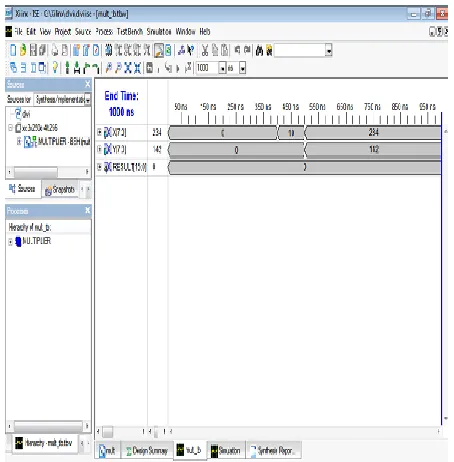
Task: Open the Window menu
Action: 186,32
